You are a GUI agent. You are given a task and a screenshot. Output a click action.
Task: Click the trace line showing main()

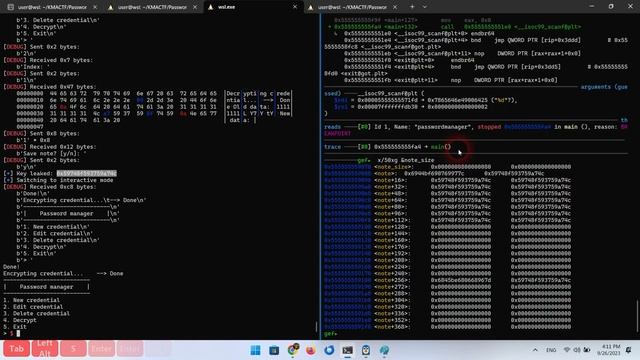coord(388,147)
